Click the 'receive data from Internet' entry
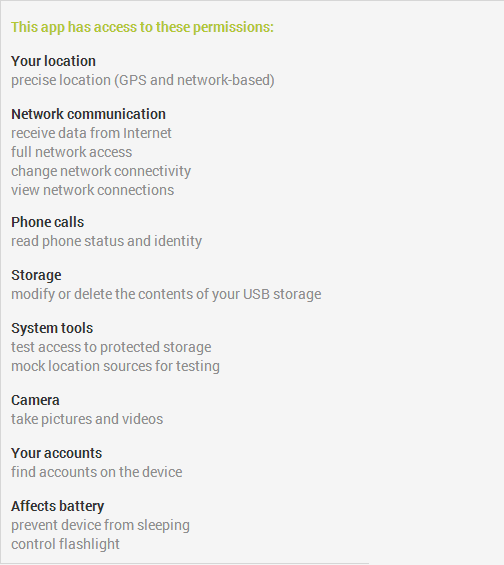The width and height of the screenshot is (504, 565). [x=91, y=133]
